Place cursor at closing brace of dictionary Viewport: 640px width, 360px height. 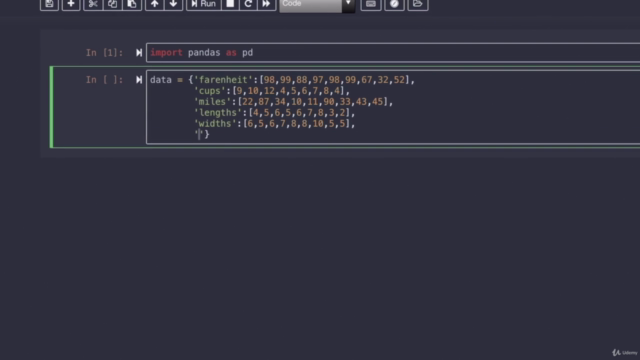(x=207, y=134)
